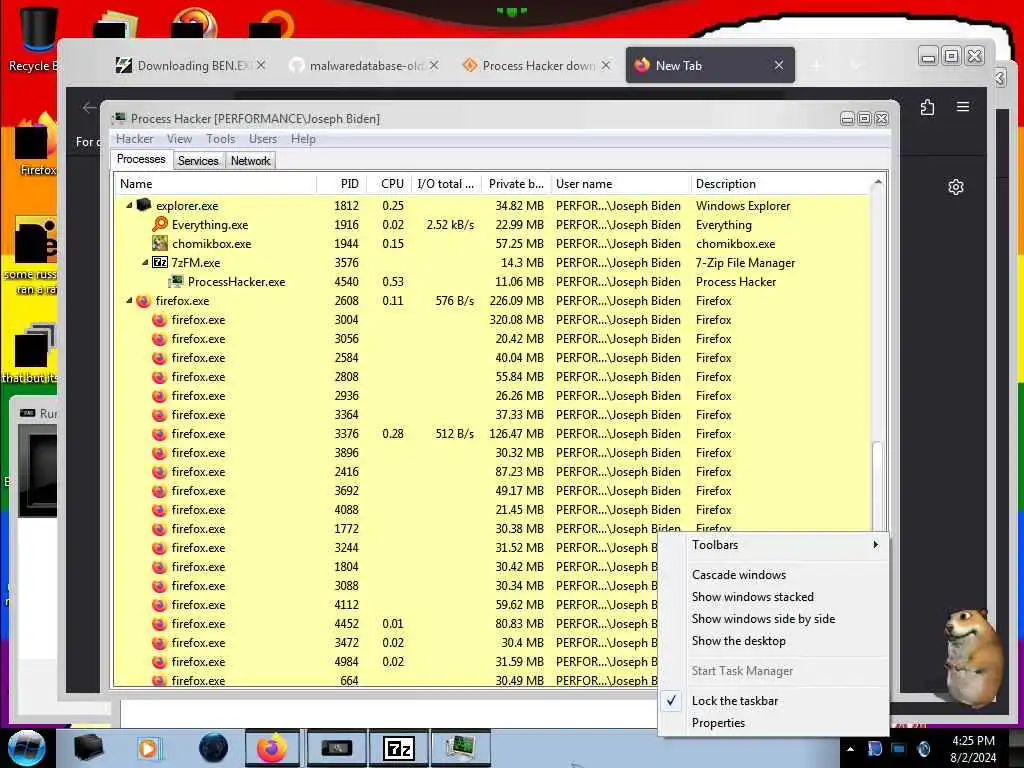
Task: Click the blue flag tray icon
Action: point(874,749)
